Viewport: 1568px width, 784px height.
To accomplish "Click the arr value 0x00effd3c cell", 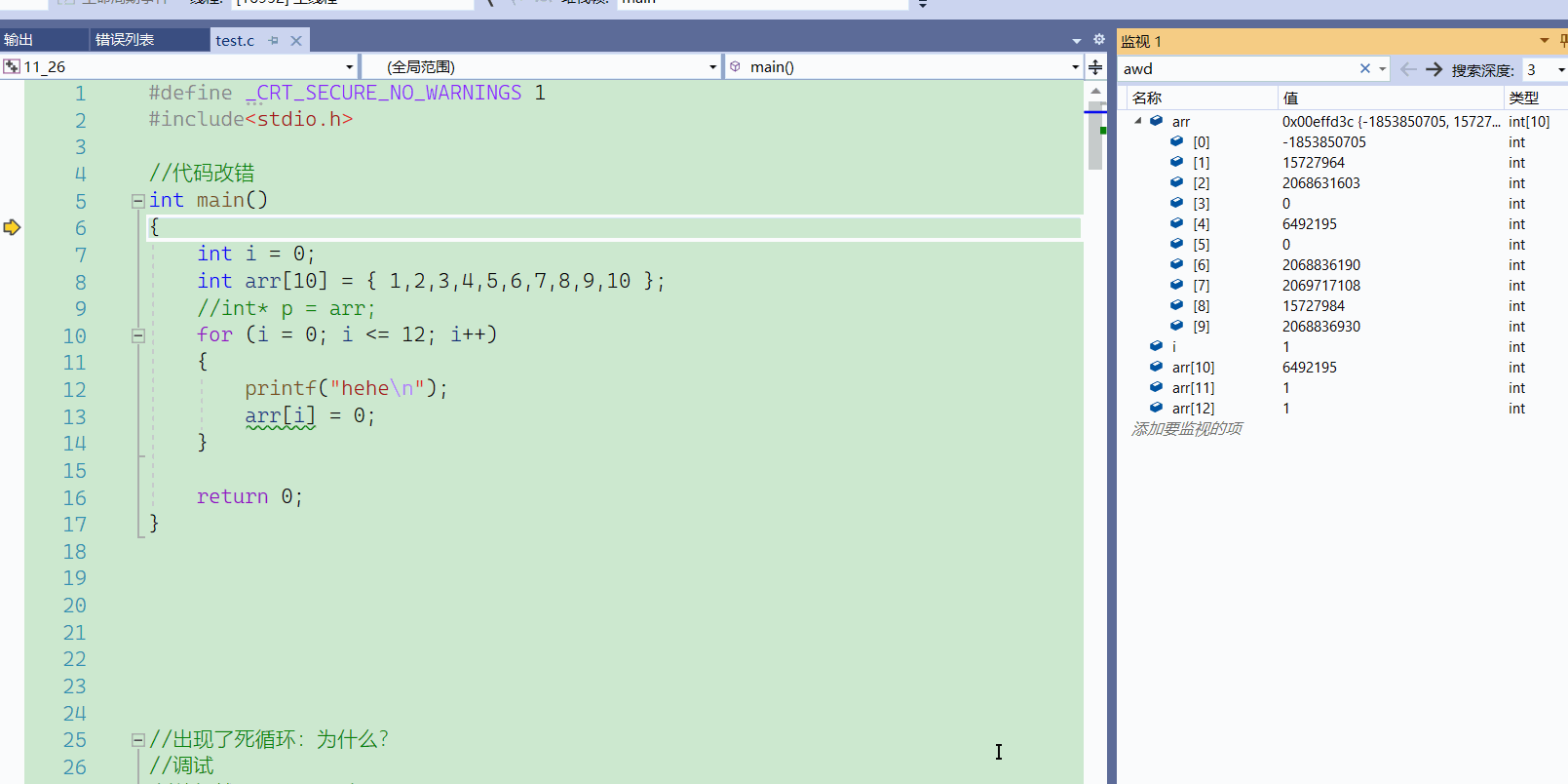I will 1391,122.
